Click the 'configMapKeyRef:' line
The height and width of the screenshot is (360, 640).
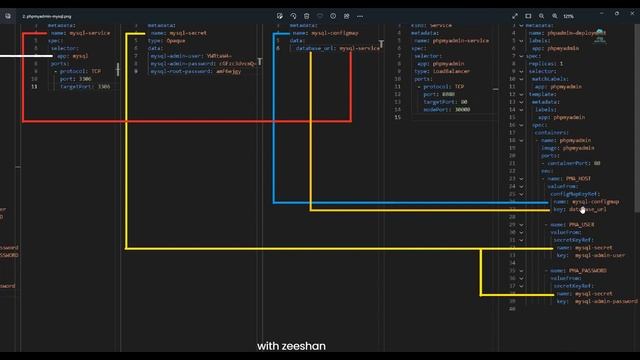pyautogui.click(x=574, y=194)
